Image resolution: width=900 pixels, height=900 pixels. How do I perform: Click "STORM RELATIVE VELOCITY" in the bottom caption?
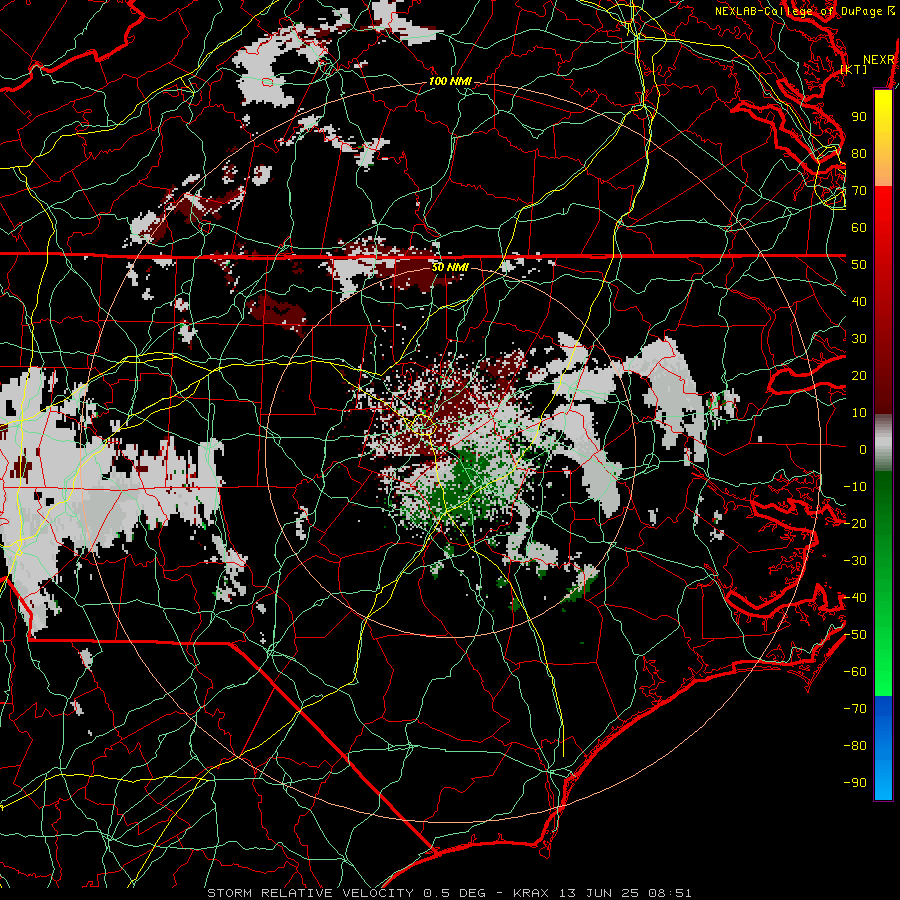tap(310, 893)
